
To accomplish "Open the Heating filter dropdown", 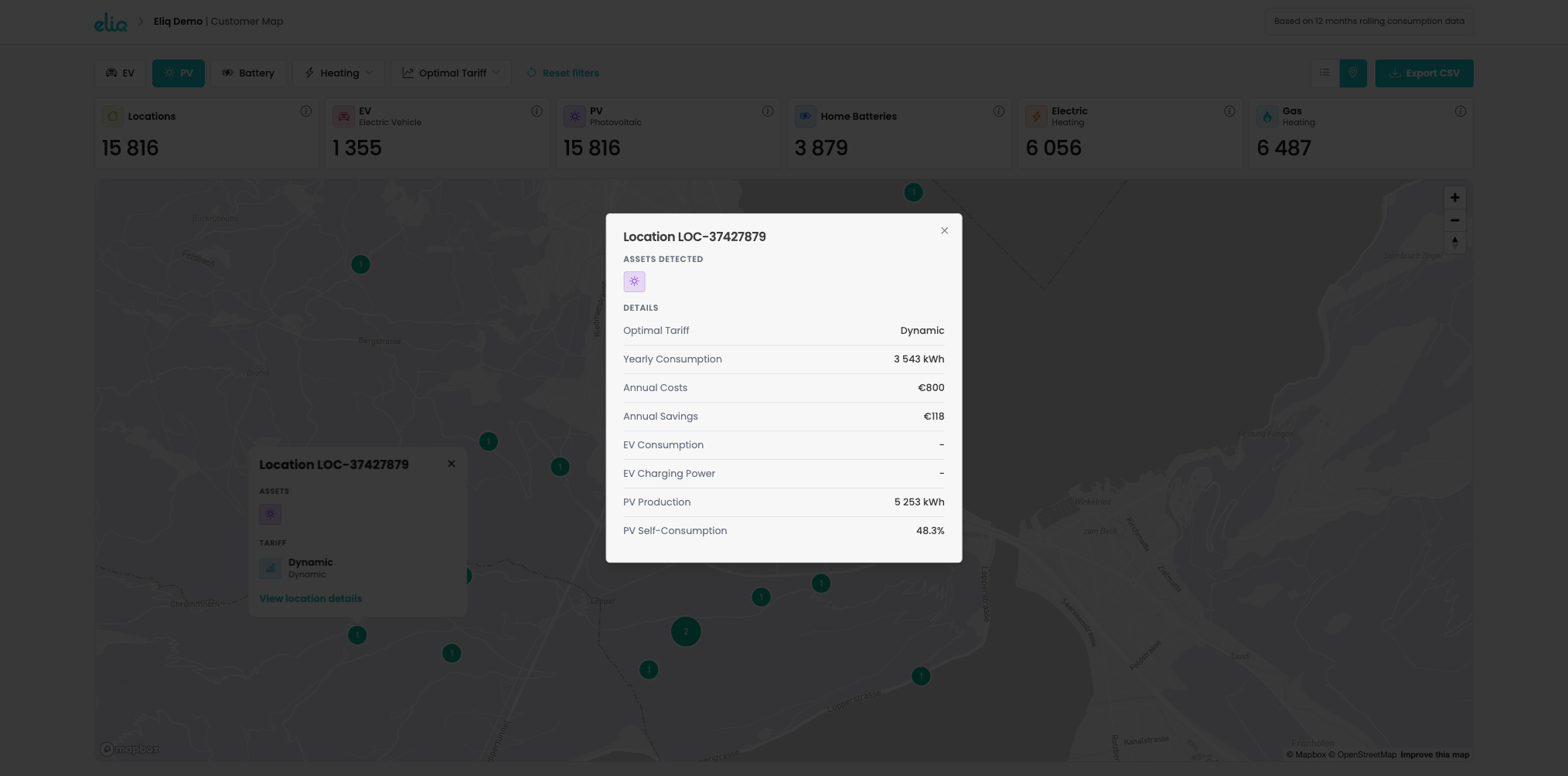I will click(x=339, y=73).
